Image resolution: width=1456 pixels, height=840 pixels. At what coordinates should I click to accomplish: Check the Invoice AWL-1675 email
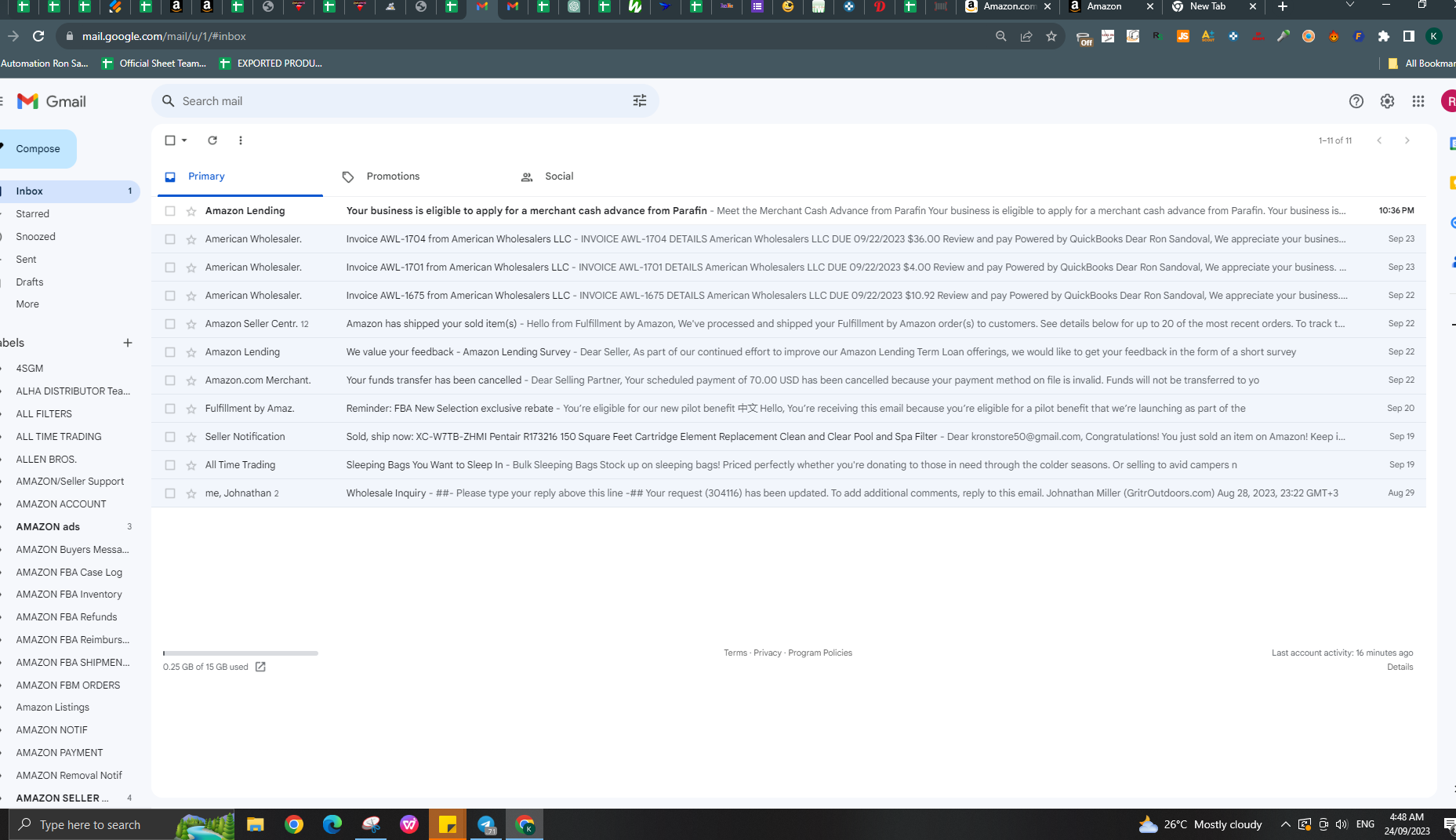[170, 296]
